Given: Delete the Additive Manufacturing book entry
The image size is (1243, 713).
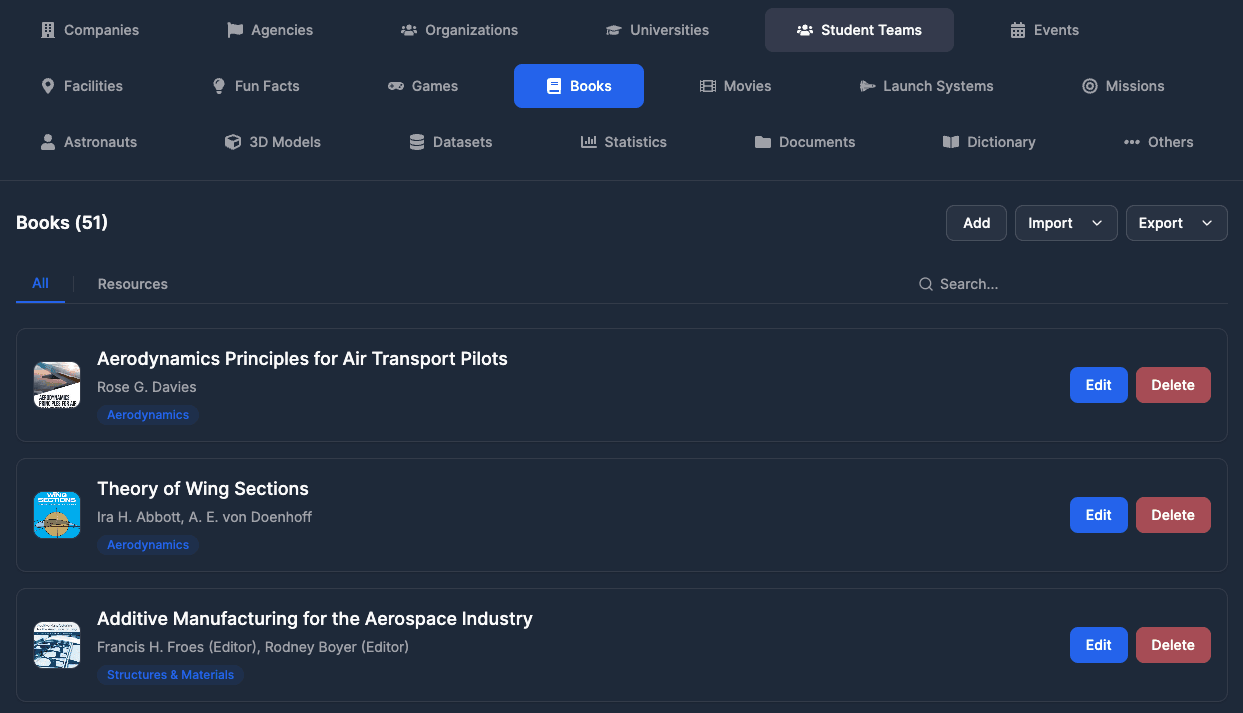Looking at the screenshot, I should tap(1172, 645).
